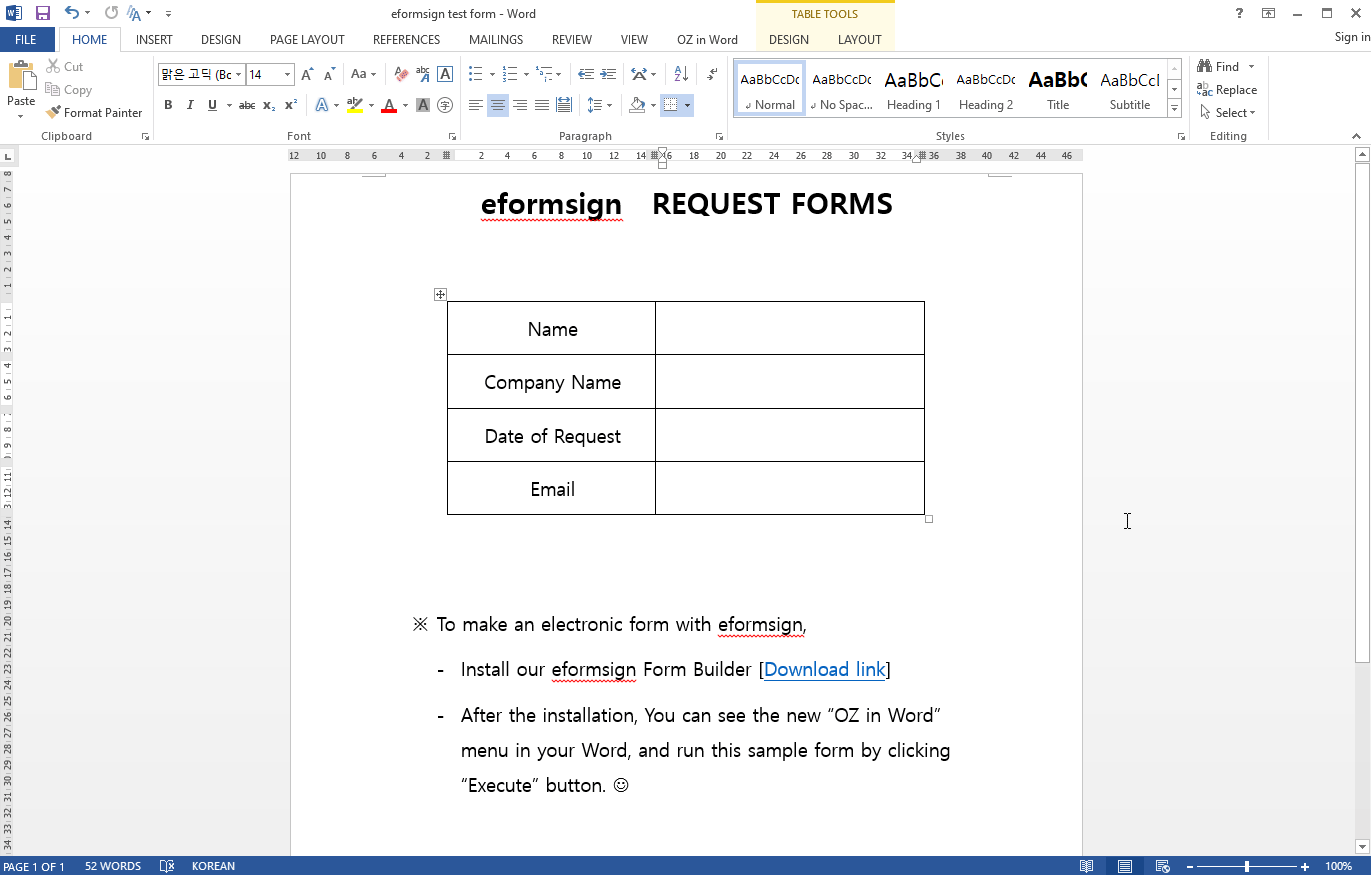This screenshot has height=875, width=1371.
Task: Toggle Underline formatting
Action: pyautogui.click(x=212, y=105)
